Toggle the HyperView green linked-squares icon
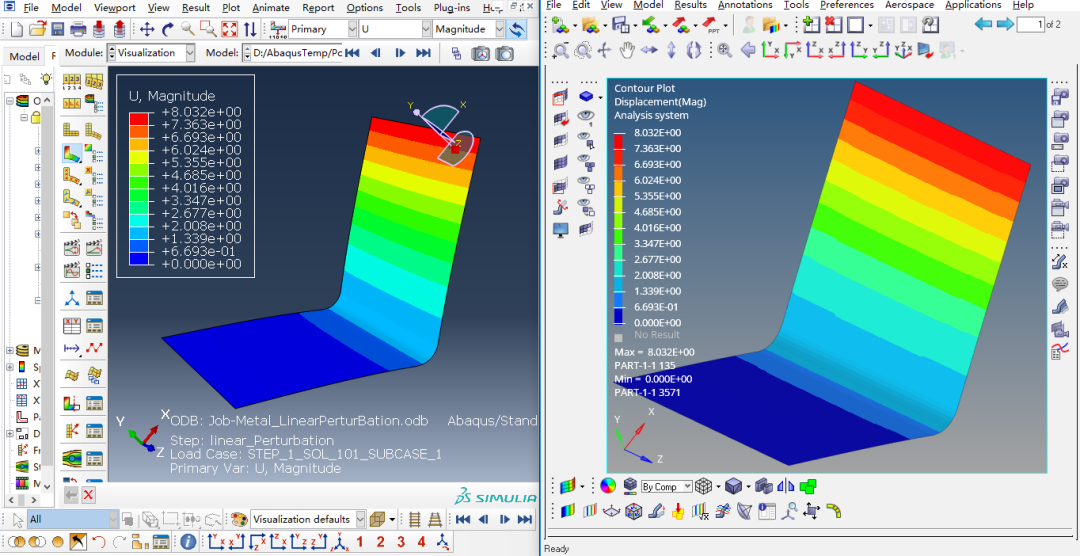Image resolution: width=1080 pixels, height=556 pixels. click(x=808, y=486)
